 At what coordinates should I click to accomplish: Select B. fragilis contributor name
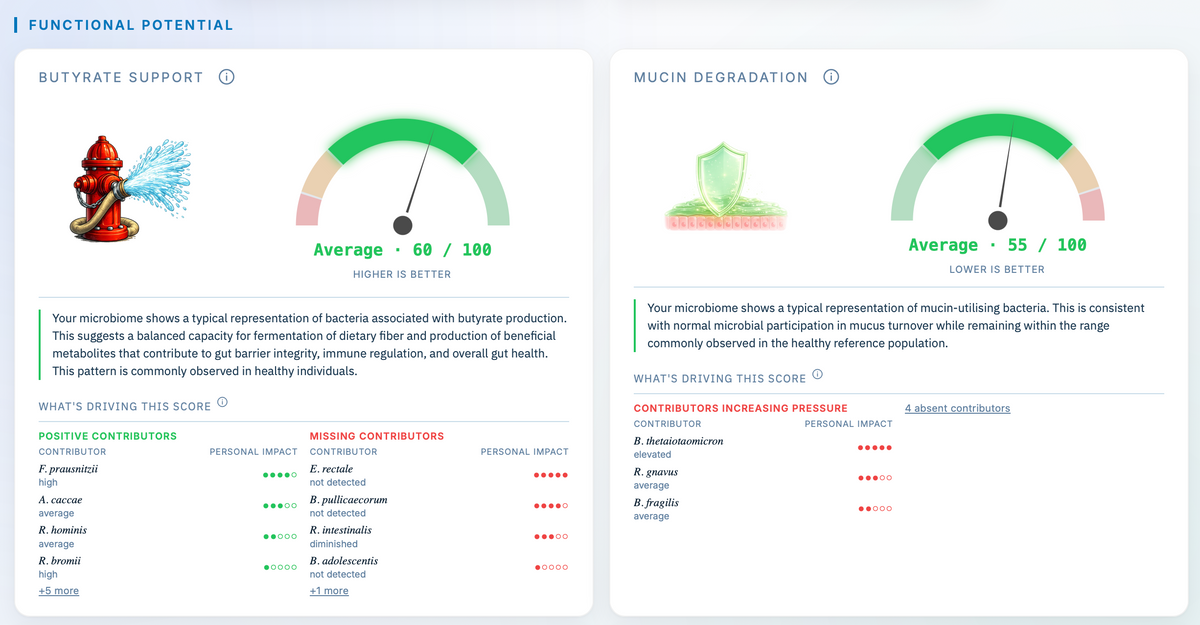click(x=654, y=503)
